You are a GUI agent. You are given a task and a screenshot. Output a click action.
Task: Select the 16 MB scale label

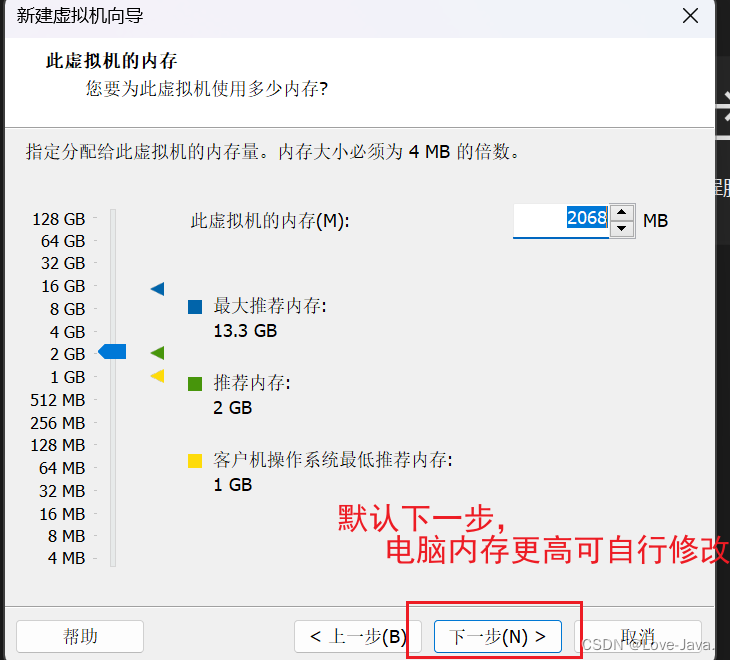coord(62,514)
